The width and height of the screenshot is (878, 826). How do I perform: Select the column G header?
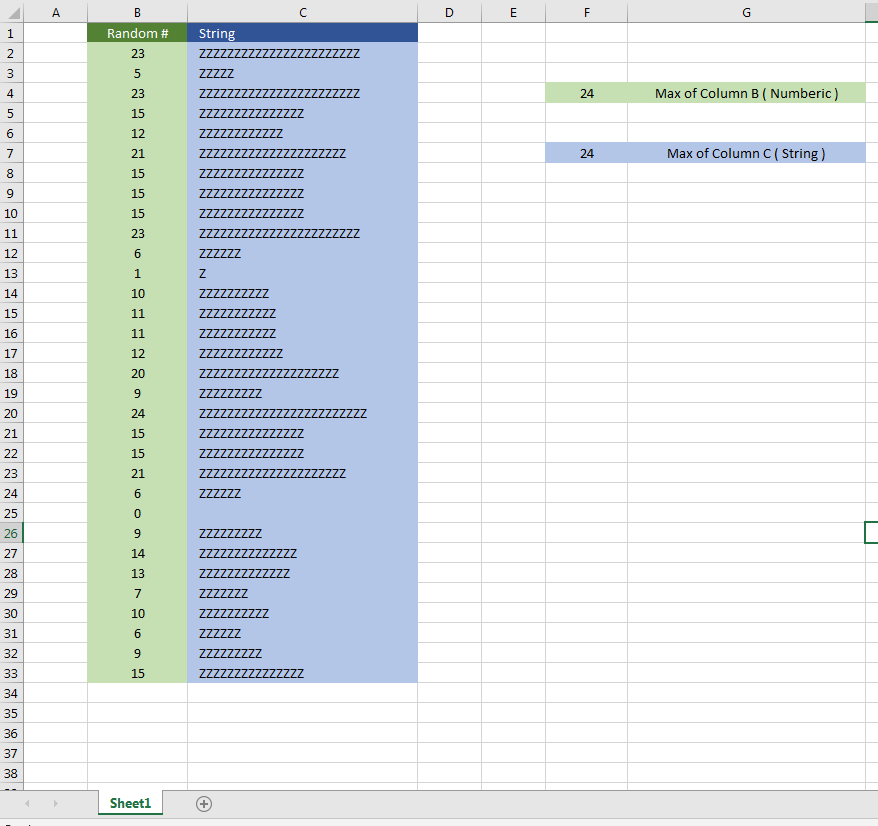click(746, 12)
